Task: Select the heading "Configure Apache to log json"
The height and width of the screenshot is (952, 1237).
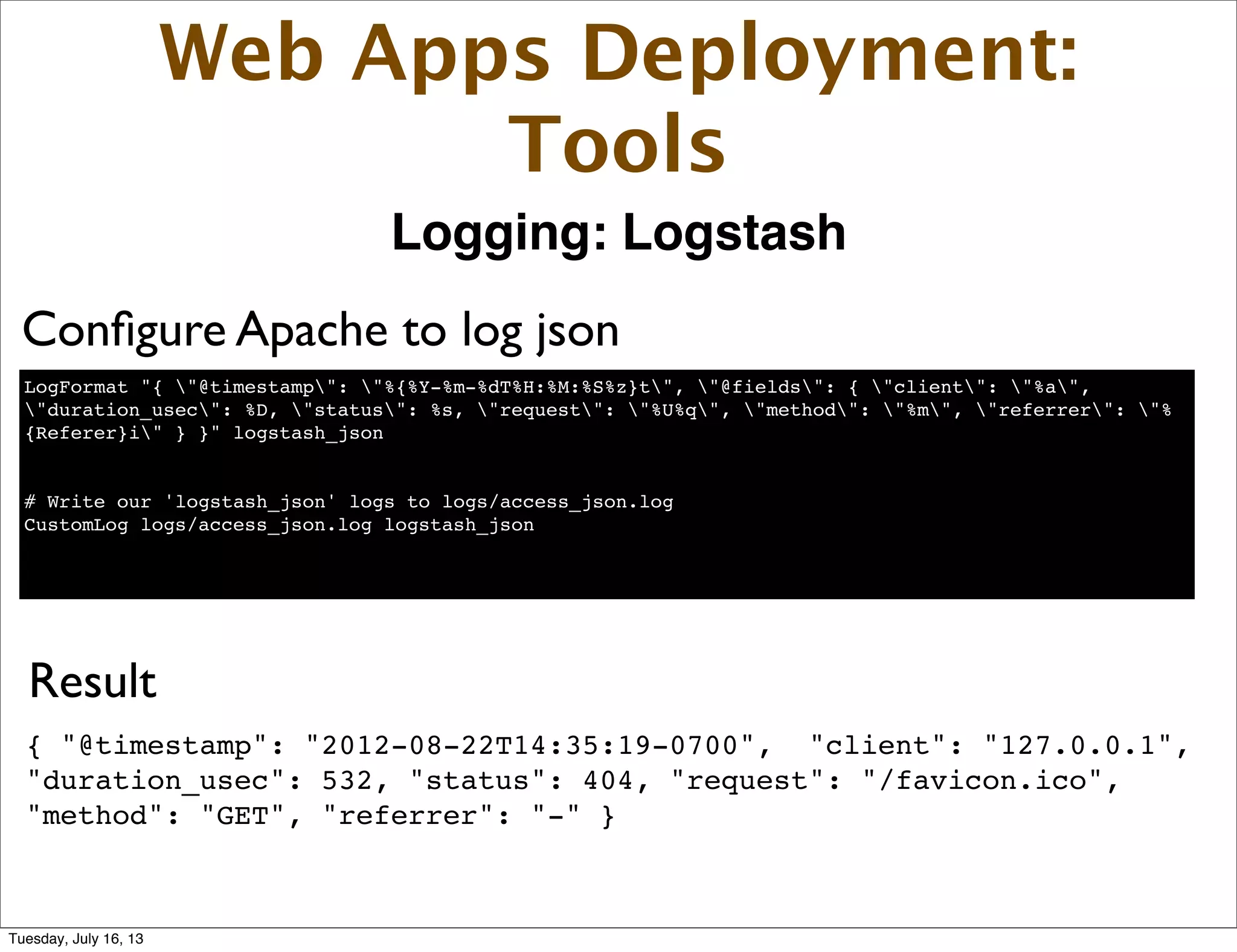Action: [321, 331]
